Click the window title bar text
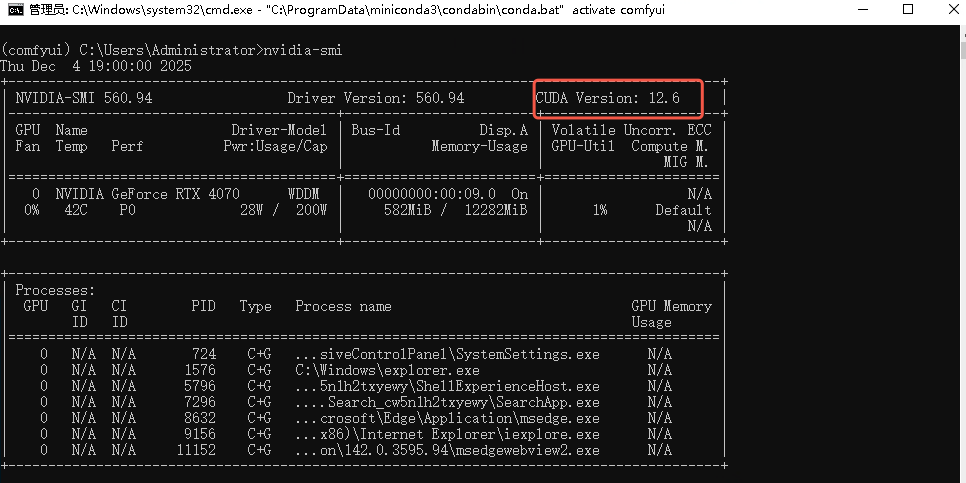The image size is (966, 483). coord(347,10)
